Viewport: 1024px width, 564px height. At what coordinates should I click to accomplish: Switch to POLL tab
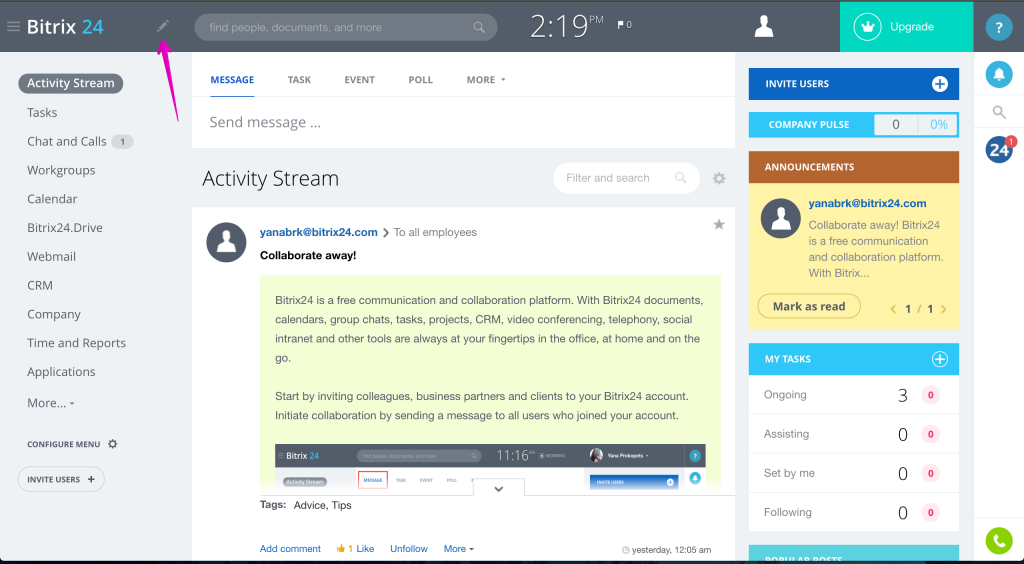(421, 80)
